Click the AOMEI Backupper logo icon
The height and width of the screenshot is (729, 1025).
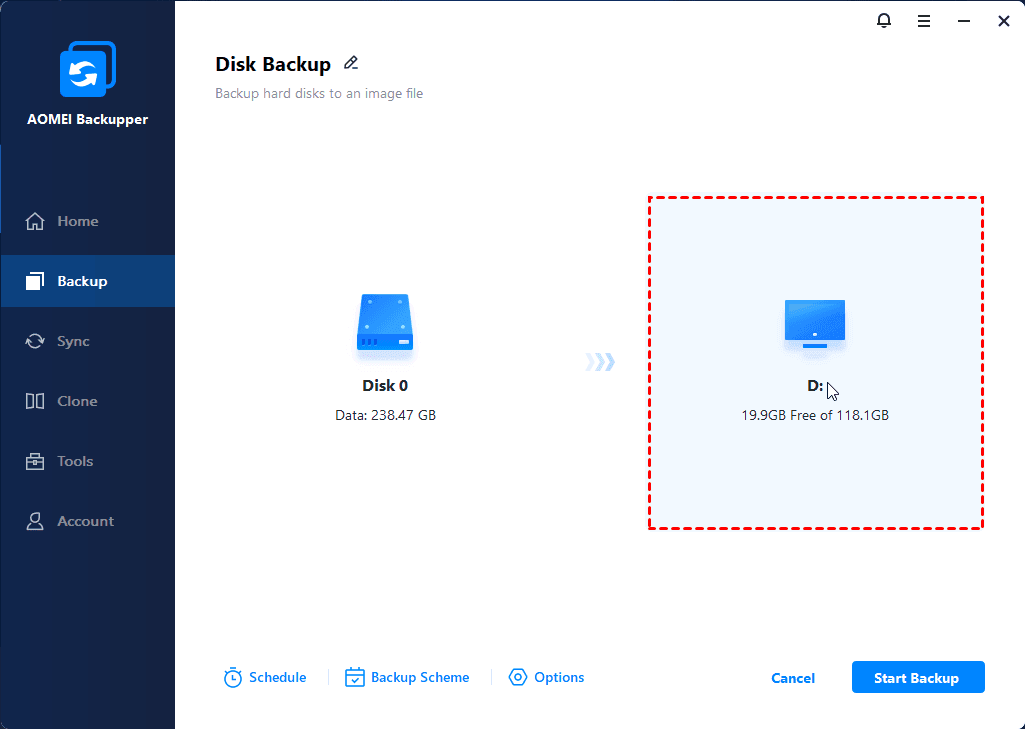coord(87,70)
